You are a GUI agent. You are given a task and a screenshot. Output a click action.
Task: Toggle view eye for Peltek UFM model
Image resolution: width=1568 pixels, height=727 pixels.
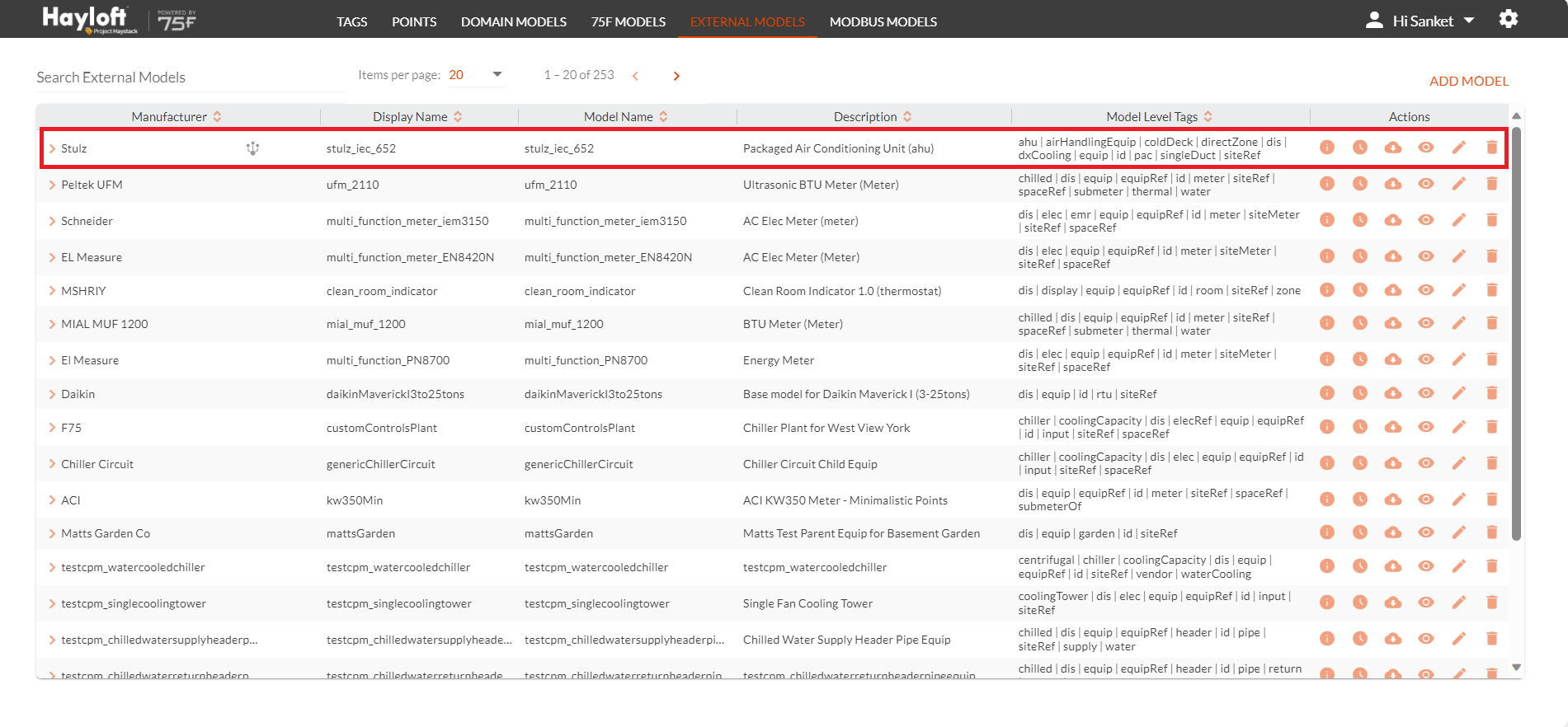click(1425, 184)
